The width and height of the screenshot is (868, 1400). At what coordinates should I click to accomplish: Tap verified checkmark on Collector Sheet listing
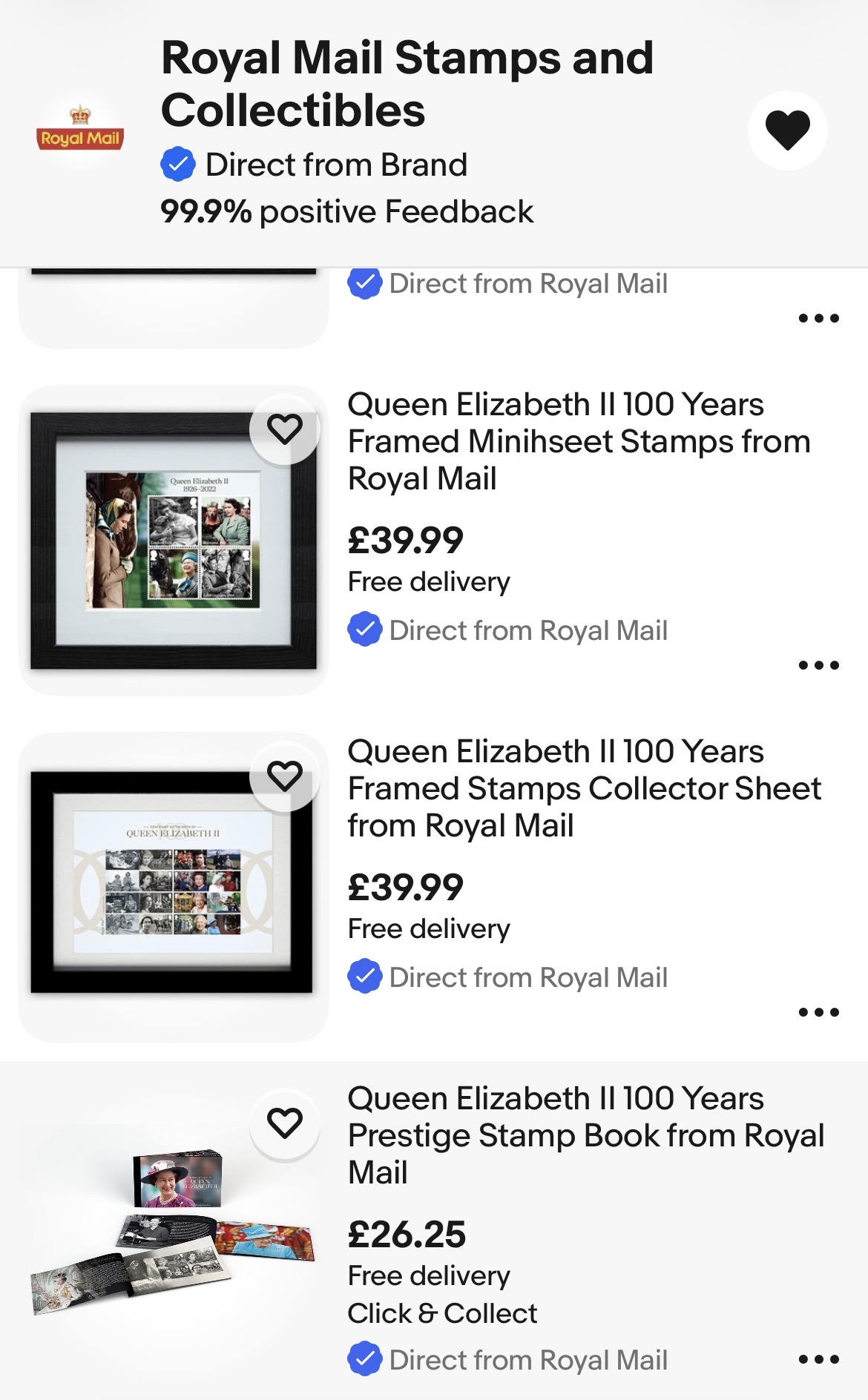pyautogui.click(x=365, y=977)
